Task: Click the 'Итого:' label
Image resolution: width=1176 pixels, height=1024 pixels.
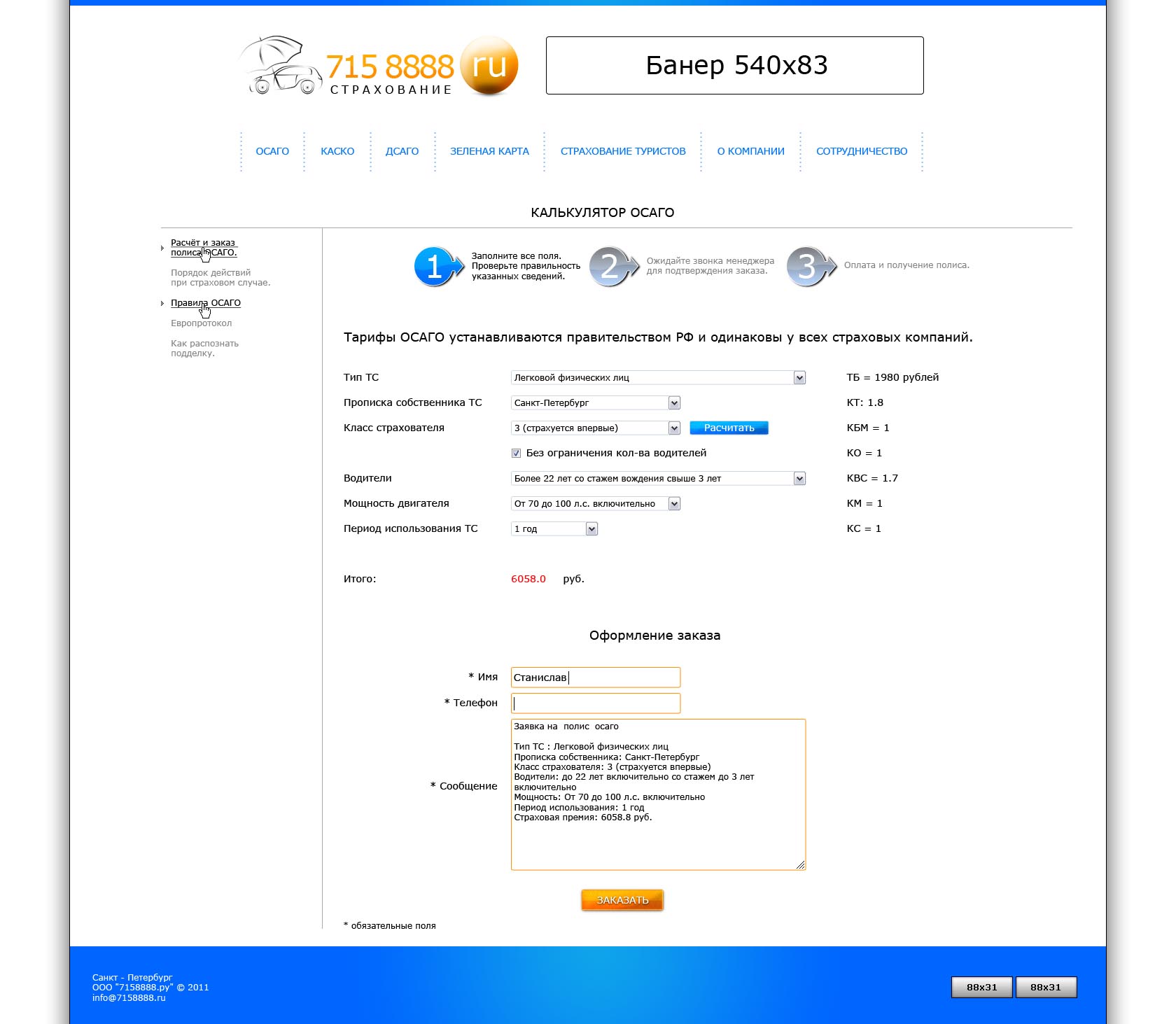Action: click(360, 579)
